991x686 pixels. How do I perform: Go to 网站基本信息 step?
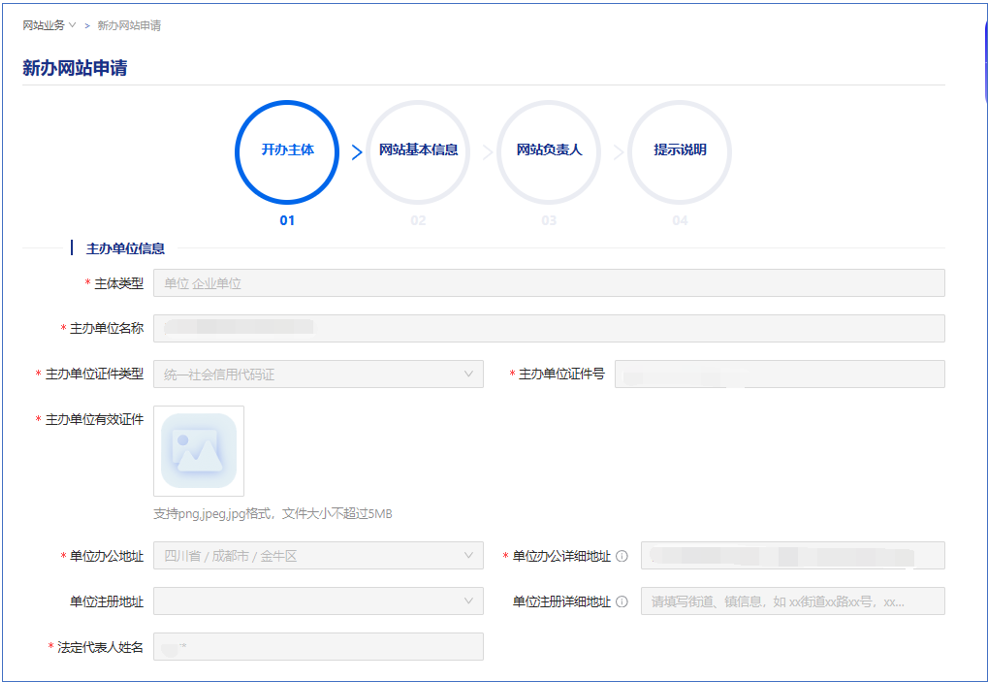click(418, 151)
